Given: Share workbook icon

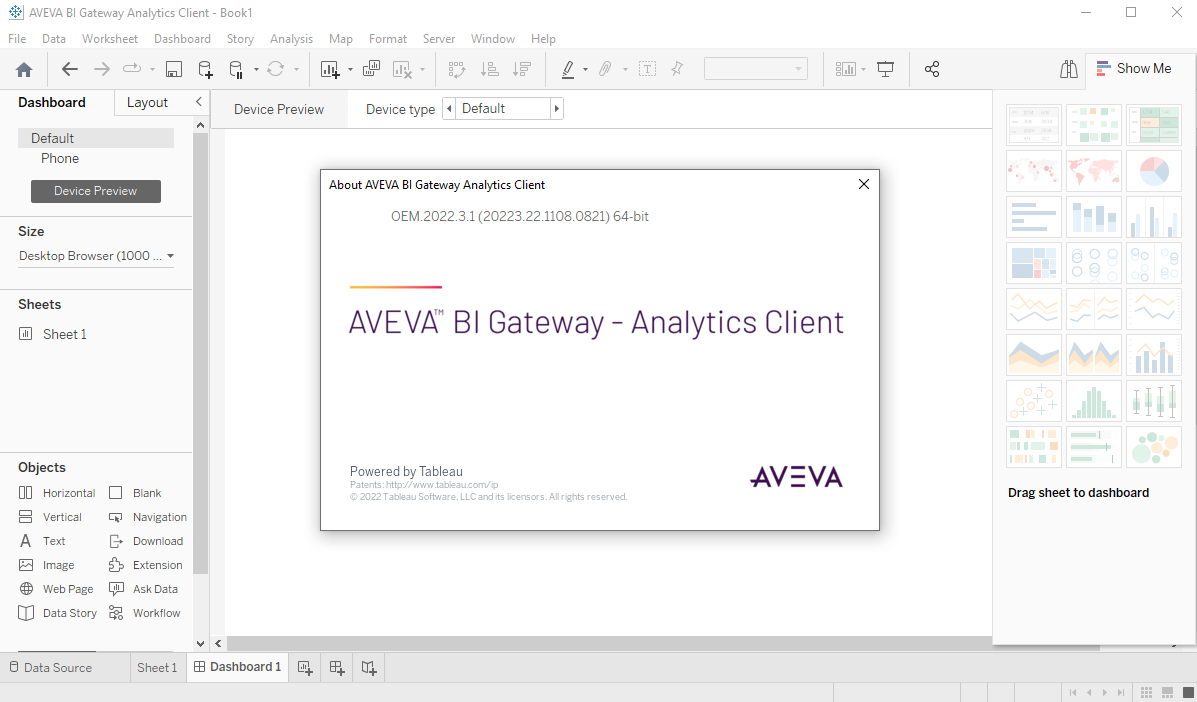Looking at the screenshot, I should pos(931,69).
